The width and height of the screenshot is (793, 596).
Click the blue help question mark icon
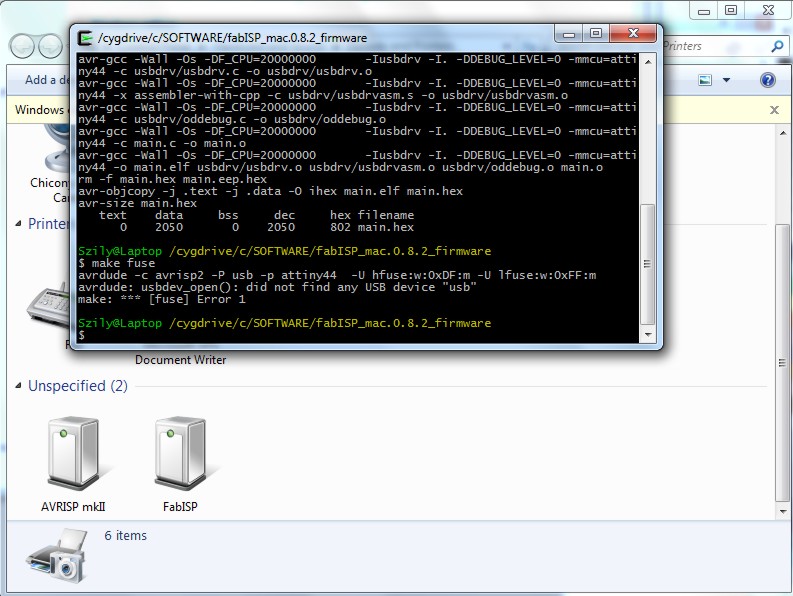(x=768, y=80)
